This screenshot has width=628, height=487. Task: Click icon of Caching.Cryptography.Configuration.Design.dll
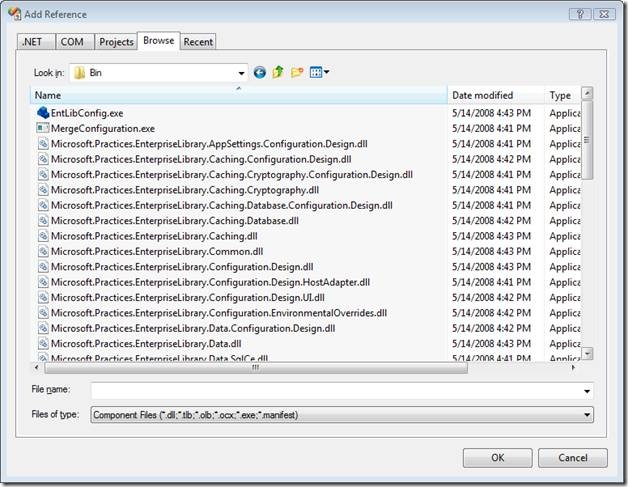43,175
